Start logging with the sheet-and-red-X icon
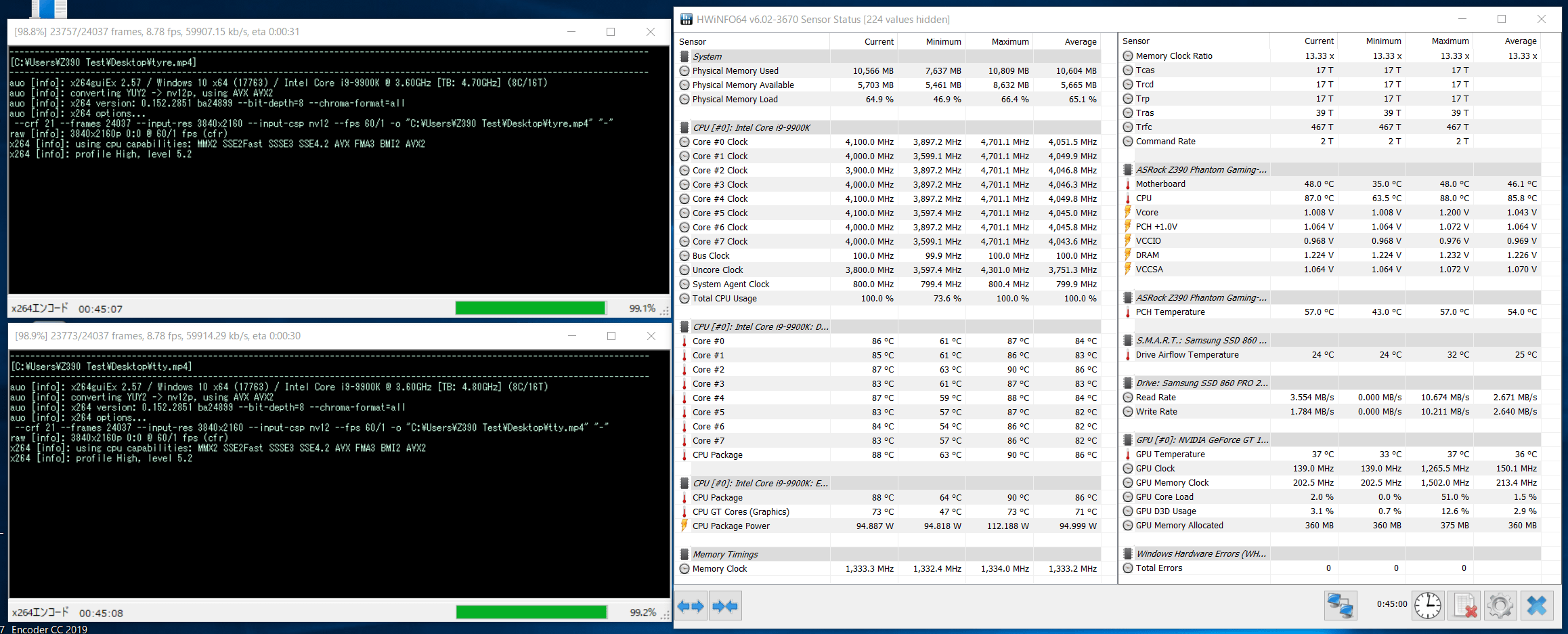The height and width of the screenshot is (634, 1568). (1464, 606)
